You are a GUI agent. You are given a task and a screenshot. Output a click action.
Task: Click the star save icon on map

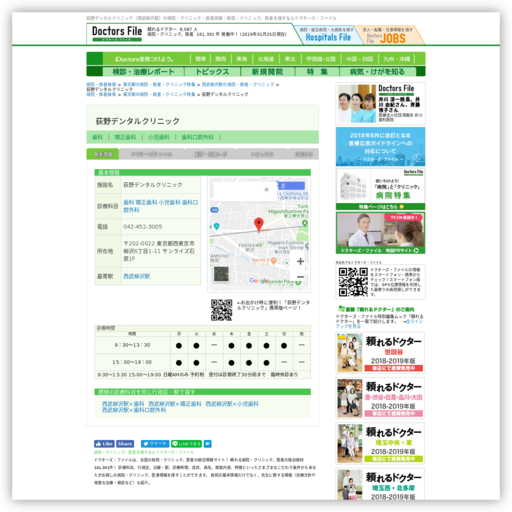(x=266, y=190)
